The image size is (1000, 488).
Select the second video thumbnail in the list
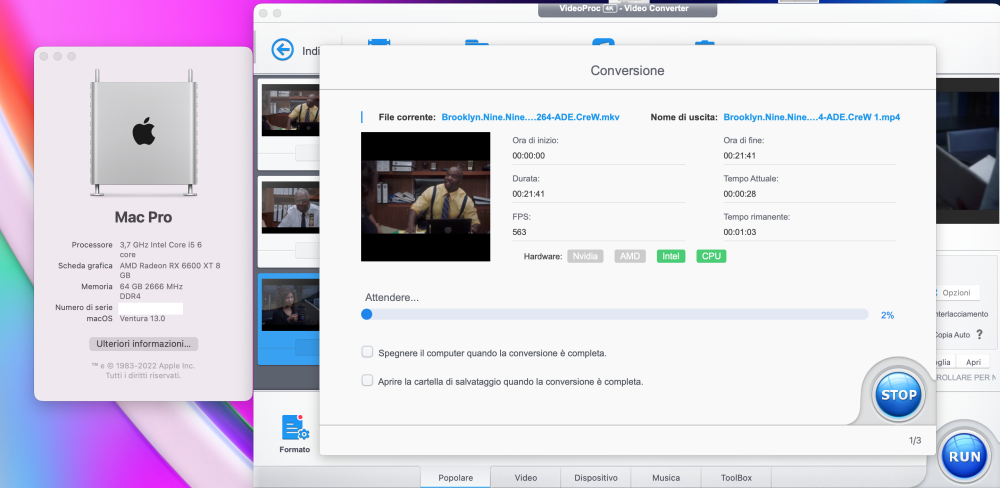290,207
